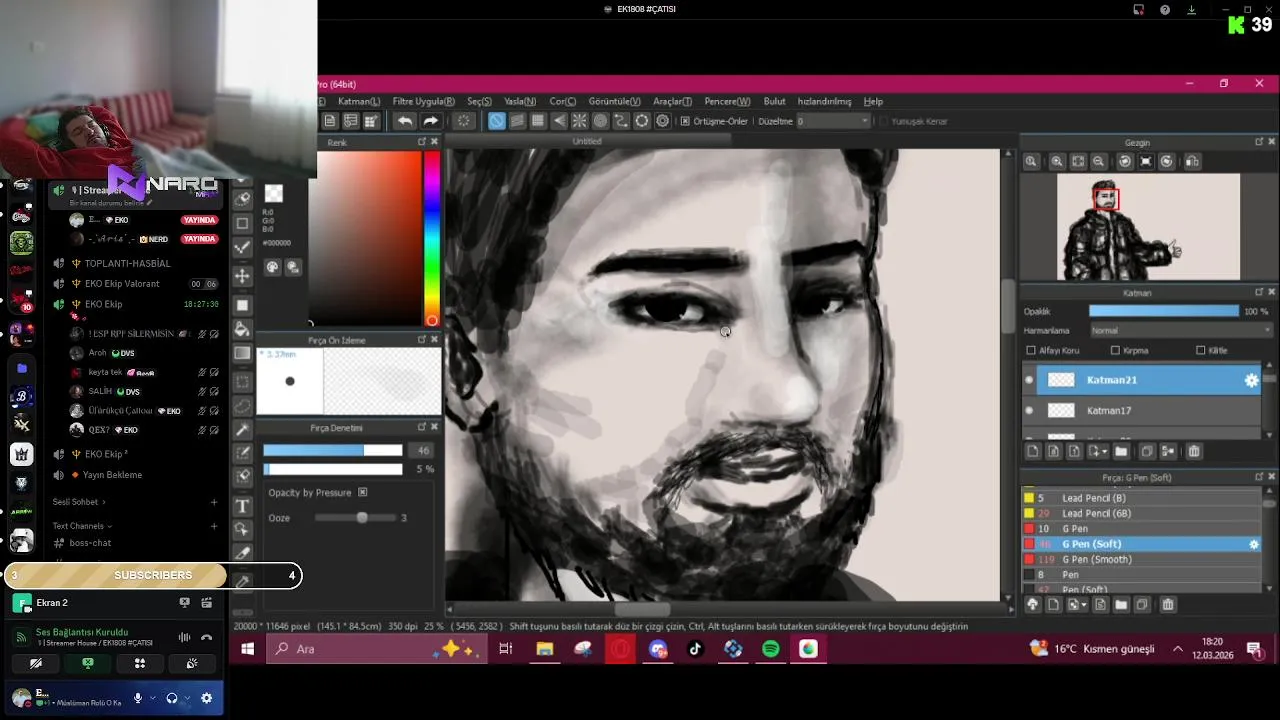Open Discord user settings gear
The image size is (1280, 720).
[x=206, y=698]
